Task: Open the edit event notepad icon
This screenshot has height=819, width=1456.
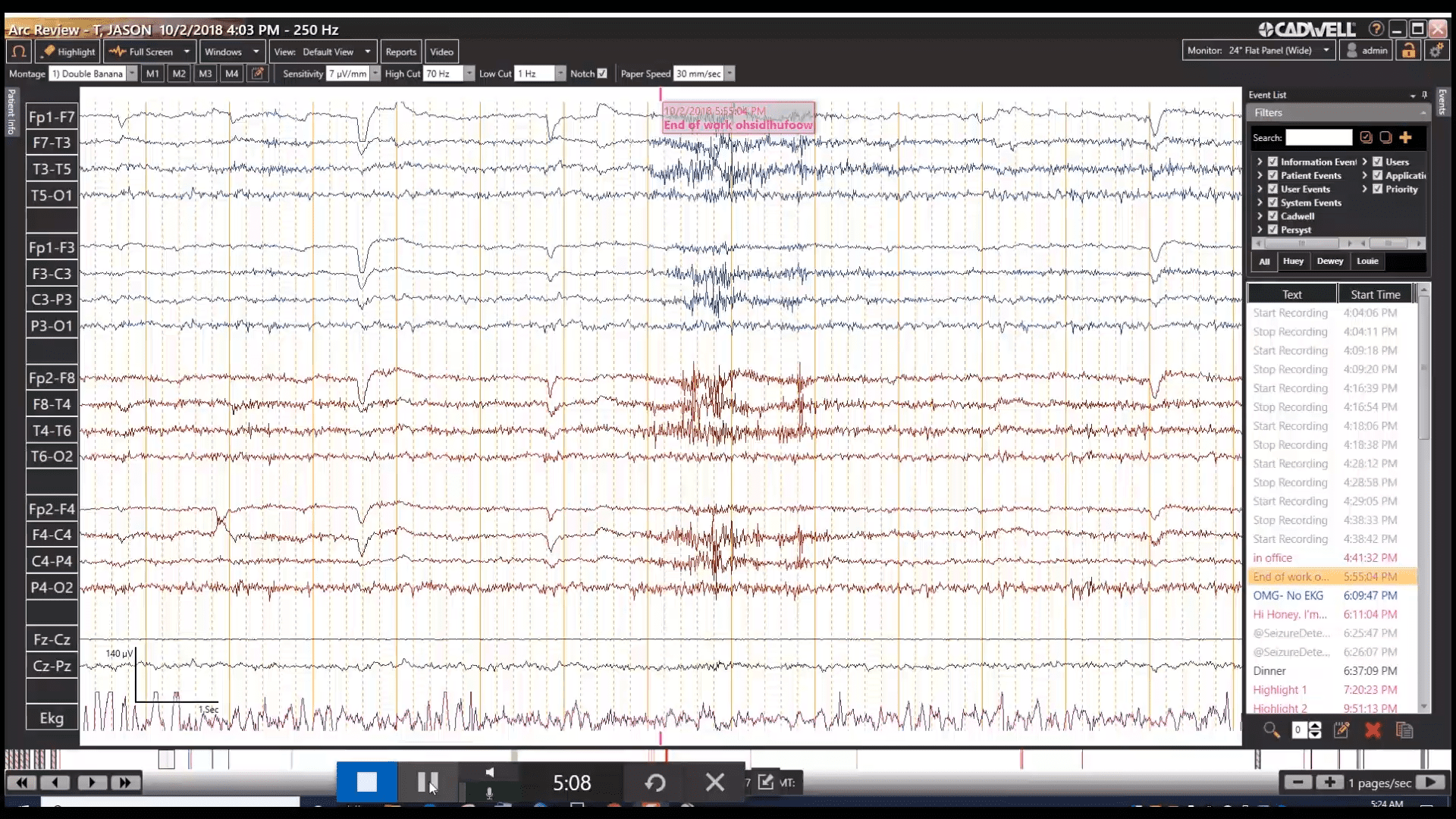Action: (1341, 730)
